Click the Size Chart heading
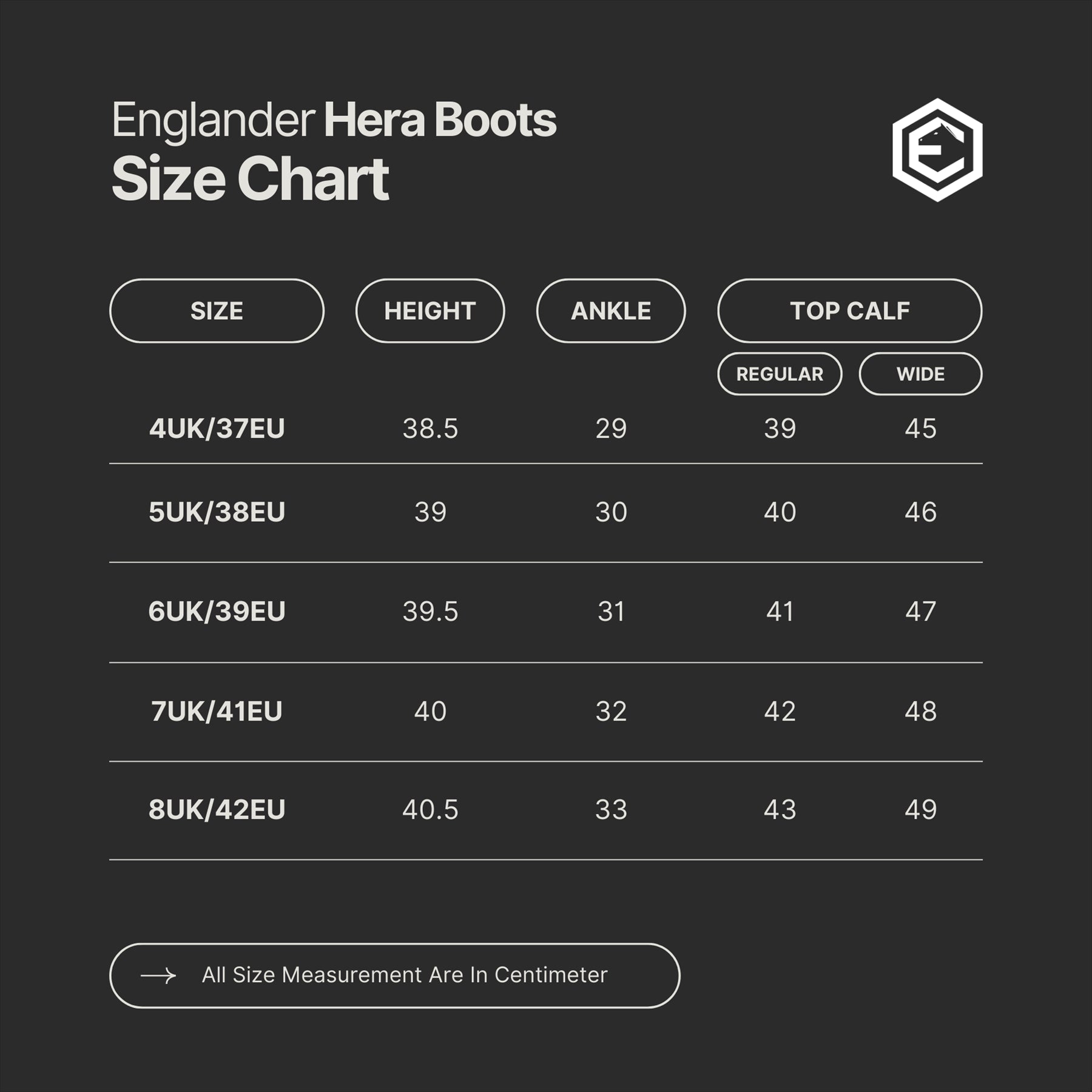Viewport: 1092px width, 1092px height. [250, 179]
